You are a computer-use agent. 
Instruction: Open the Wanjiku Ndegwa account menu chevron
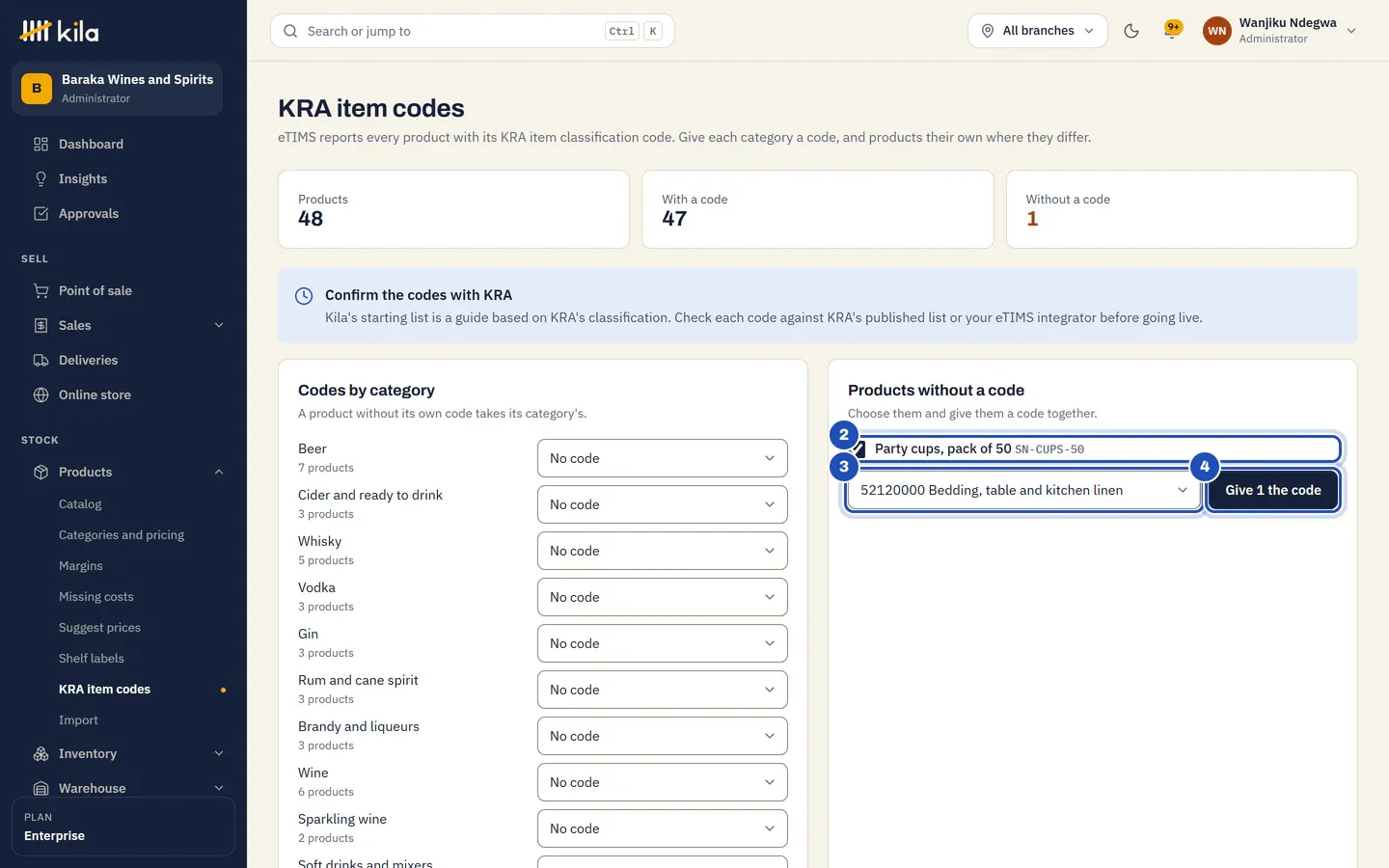[1351, 31]
